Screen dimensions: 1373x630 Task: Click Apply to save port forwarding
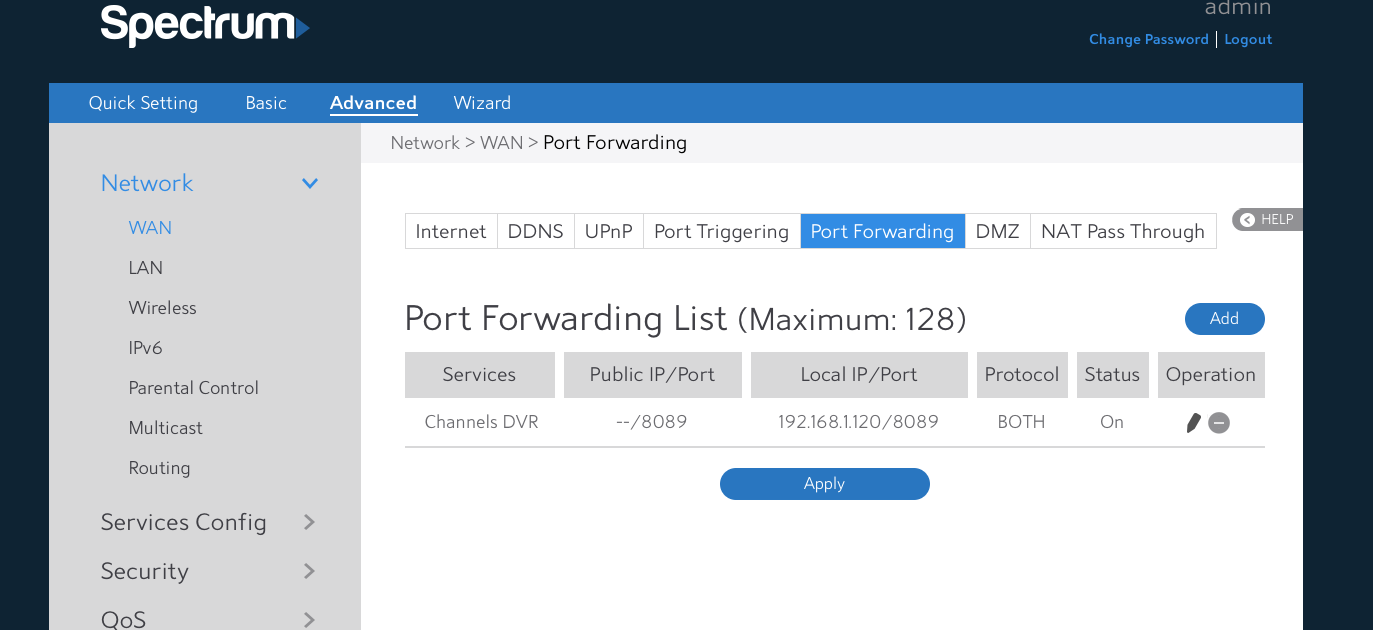tap(824, 484)
